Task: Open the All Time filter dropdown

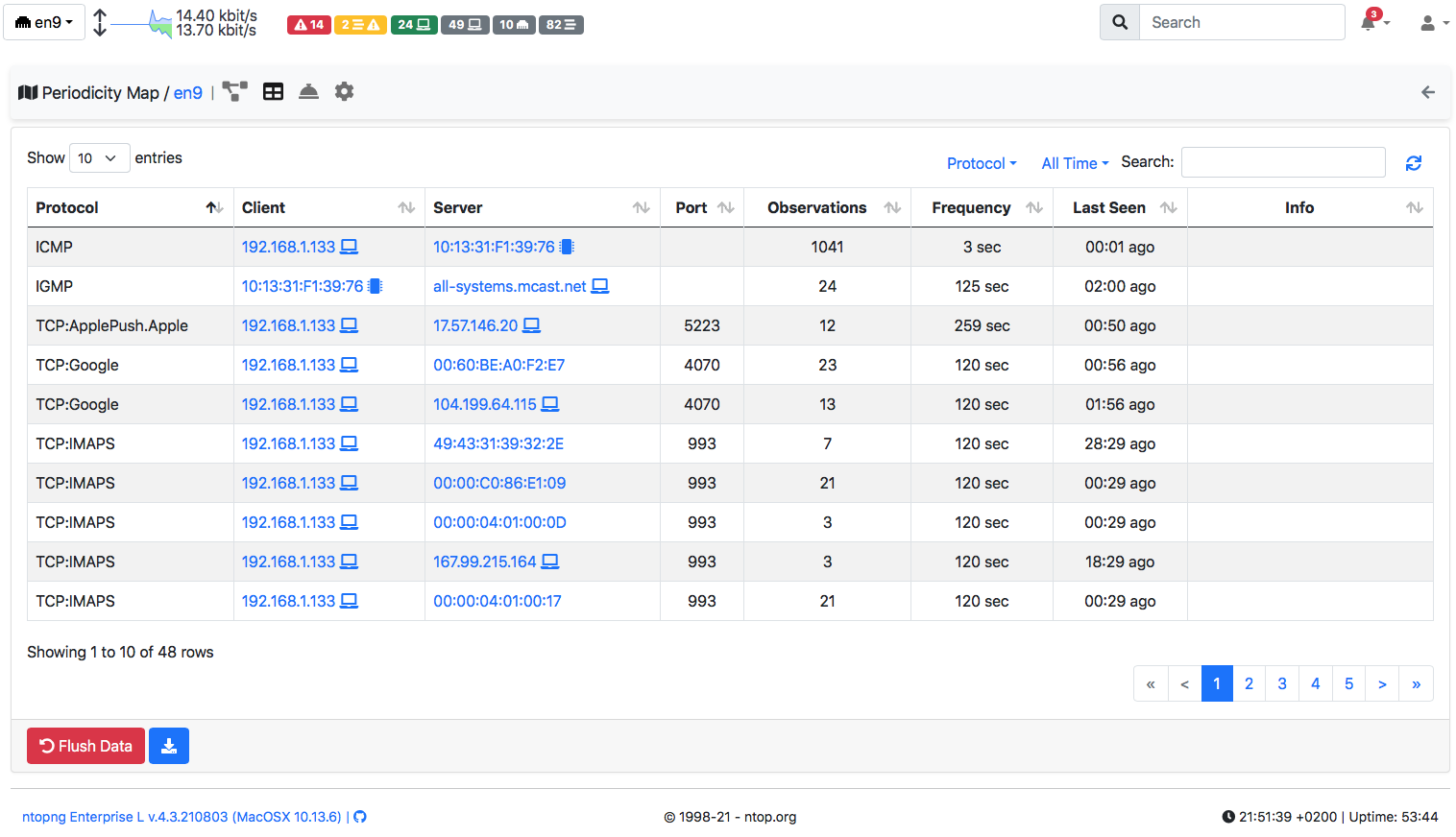Action: pyautogui.click(x=1073, y=163)
